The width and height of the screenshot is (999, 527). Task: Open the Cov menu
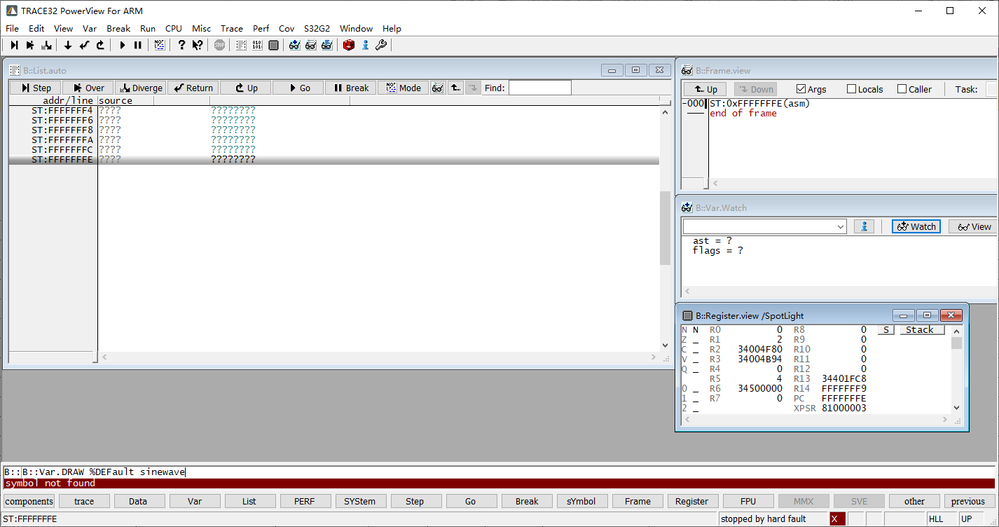coord(287,29)
